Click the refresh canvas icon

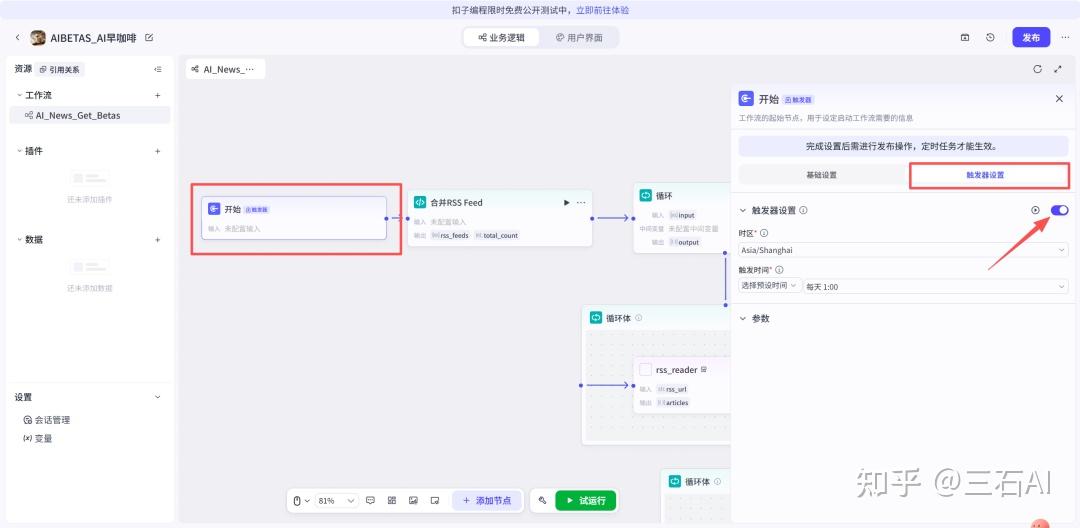[x=1037, y=69]
